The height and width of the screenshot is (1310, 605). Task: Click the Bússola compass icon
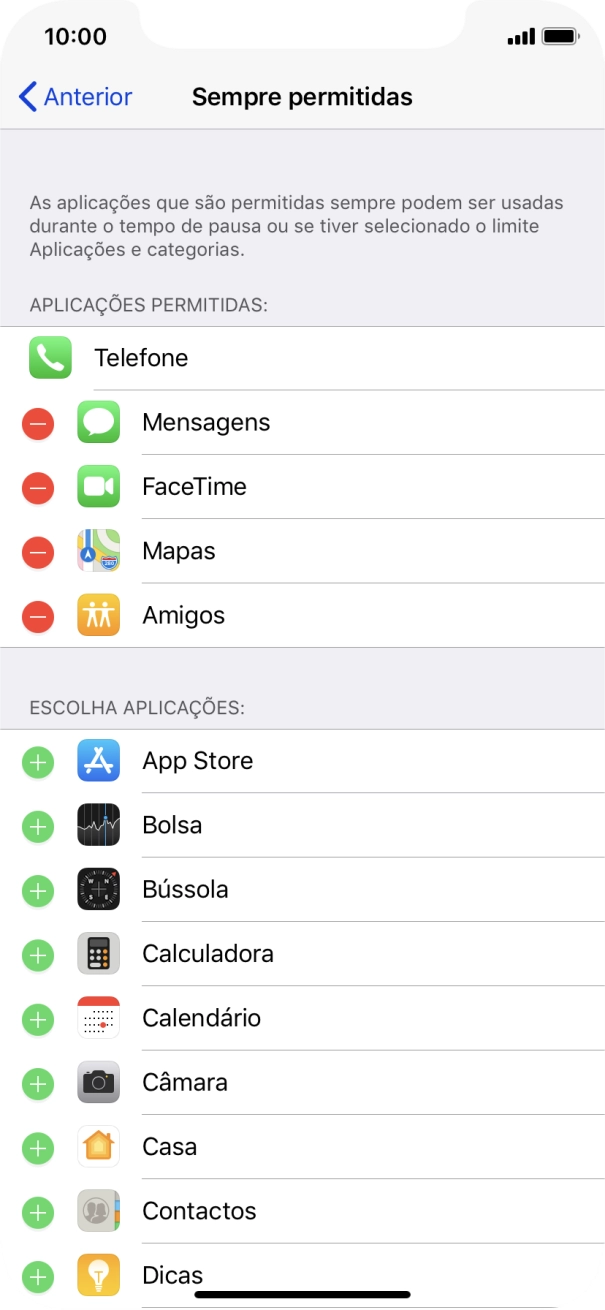98,889
